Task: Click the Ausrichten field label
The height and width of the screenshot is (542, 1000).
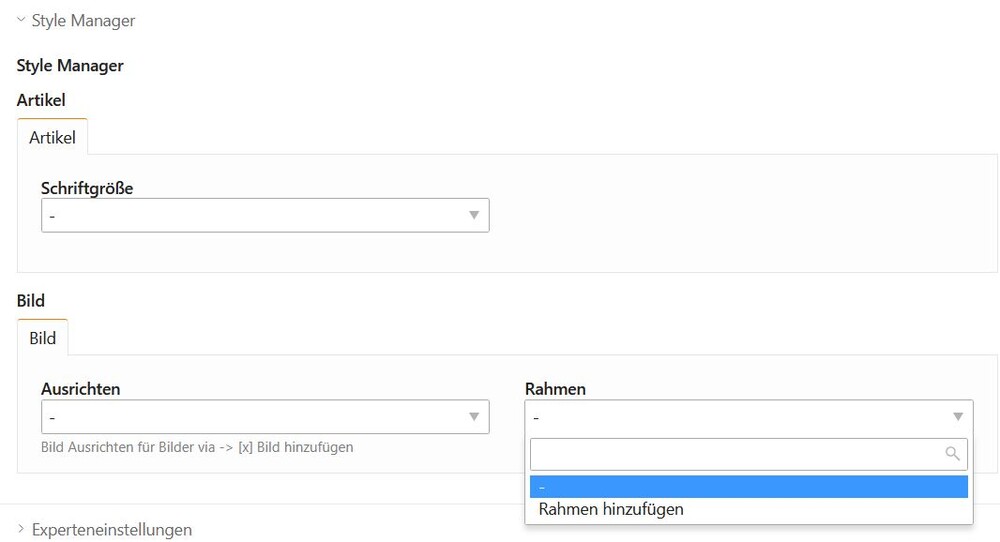Action: point(80,389)
